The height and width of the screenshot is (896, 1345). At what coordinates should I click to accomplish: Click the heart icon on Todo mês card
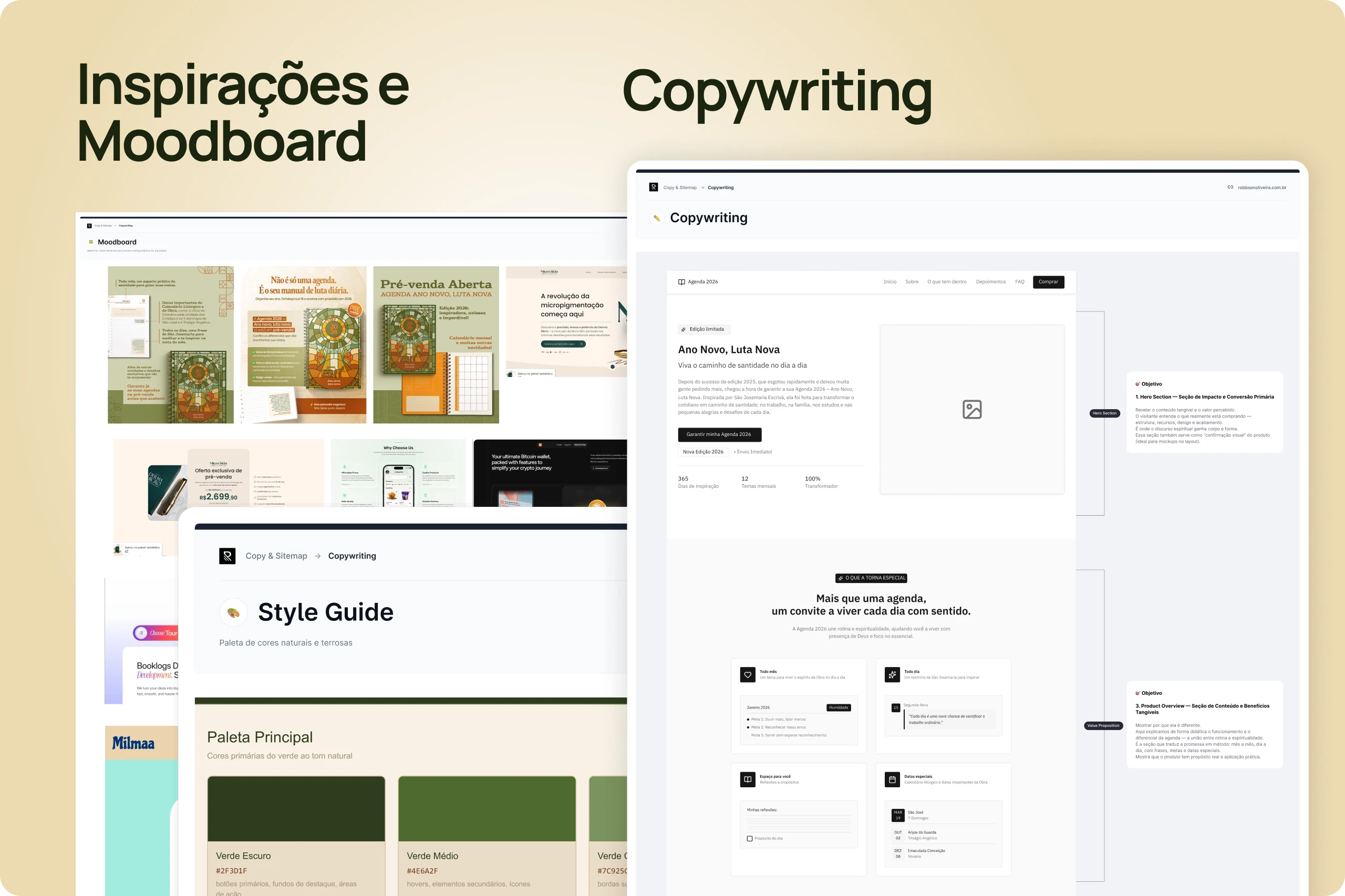748,674
